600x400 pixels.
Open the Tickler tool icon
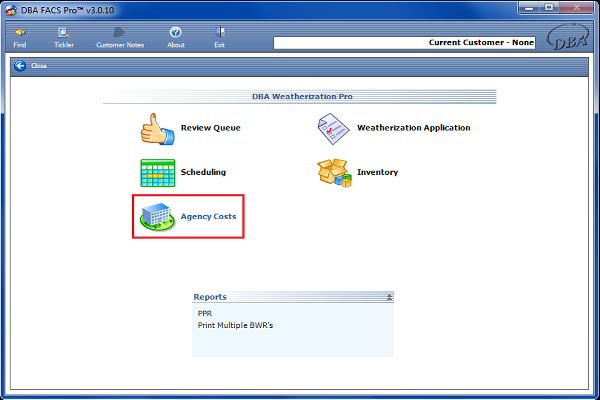click(x=63, y=33)
